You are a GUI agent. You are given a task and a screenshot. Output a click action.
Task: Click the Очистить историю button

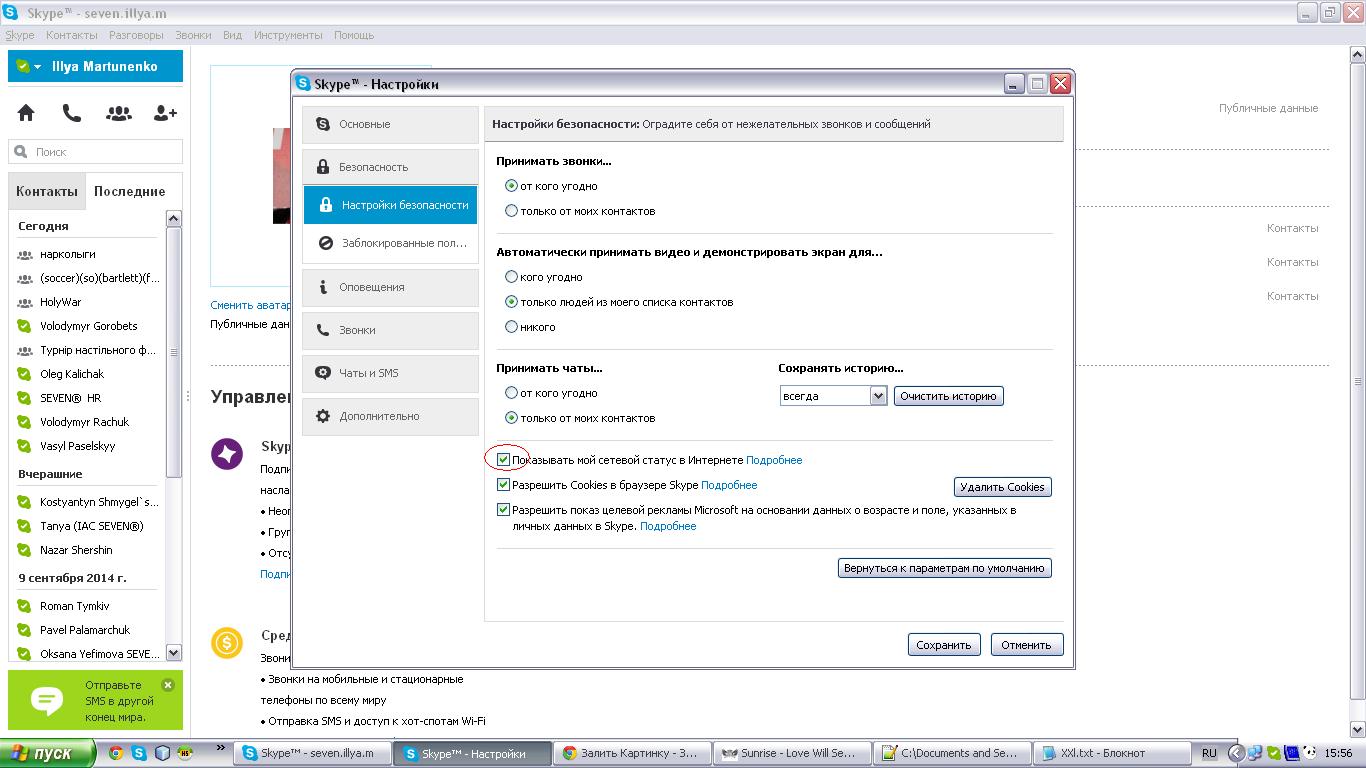point(948,396)
